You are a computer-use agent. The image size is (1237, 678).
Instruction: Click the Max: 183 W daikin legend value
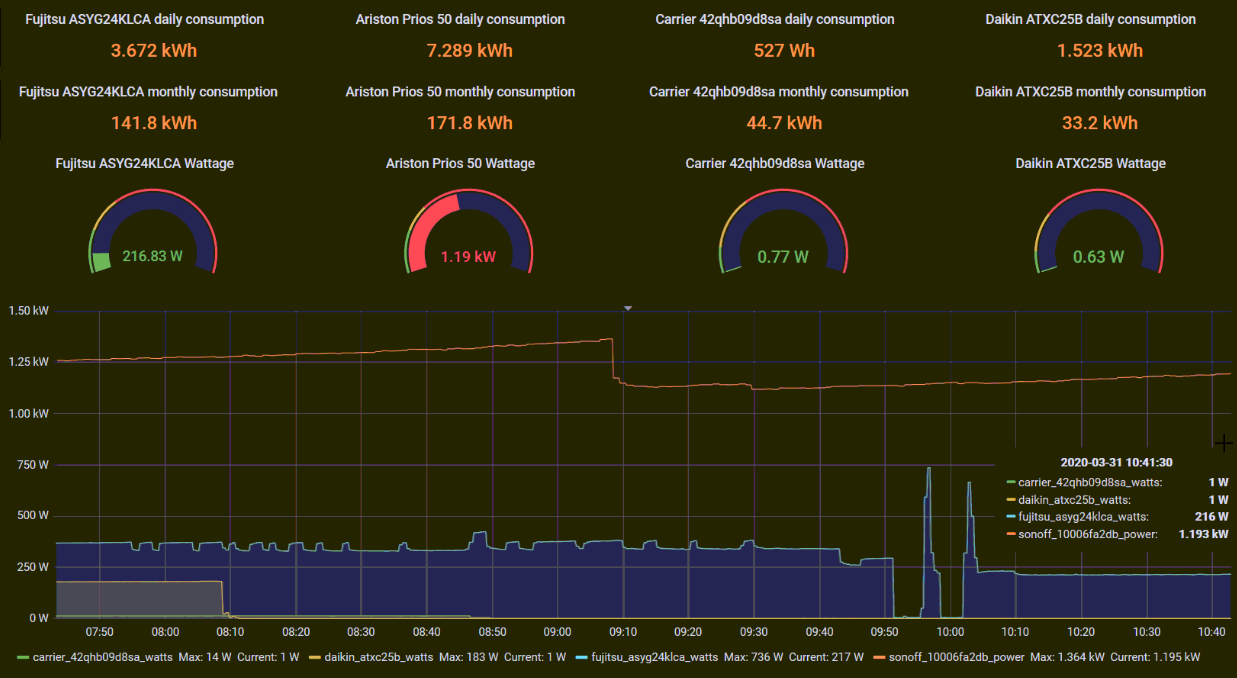470,657
